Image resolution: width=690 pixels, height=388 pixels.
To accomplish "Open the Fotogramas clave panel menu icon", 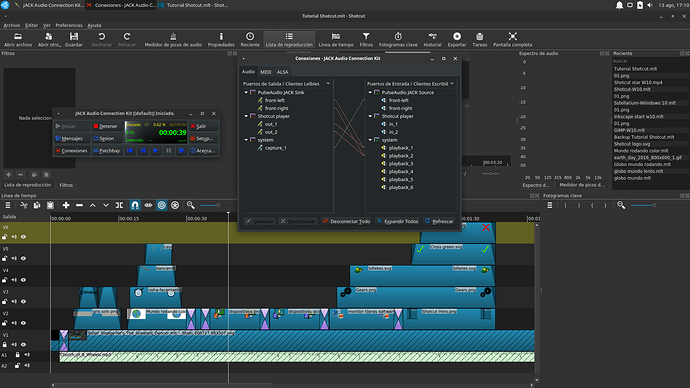I will pyautogui.click(x=550, y=205).
